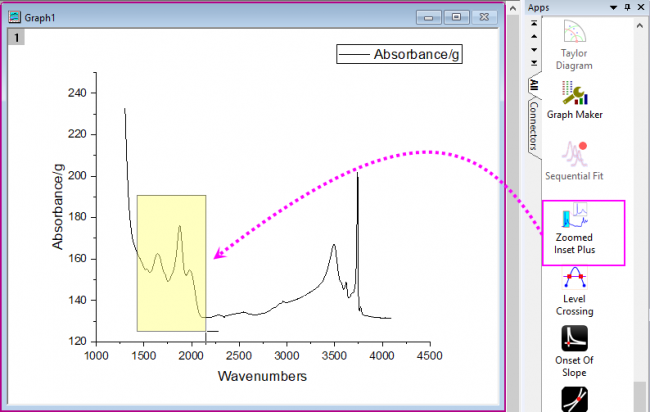Screen dimensions: 650x412
Task: Jump to the last Apps tab using bottom arrow
Action: [x=533, y=61]
